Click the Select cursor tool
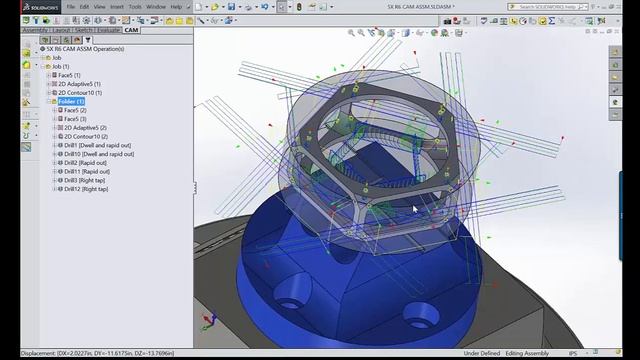 click(x=282, y=7)
